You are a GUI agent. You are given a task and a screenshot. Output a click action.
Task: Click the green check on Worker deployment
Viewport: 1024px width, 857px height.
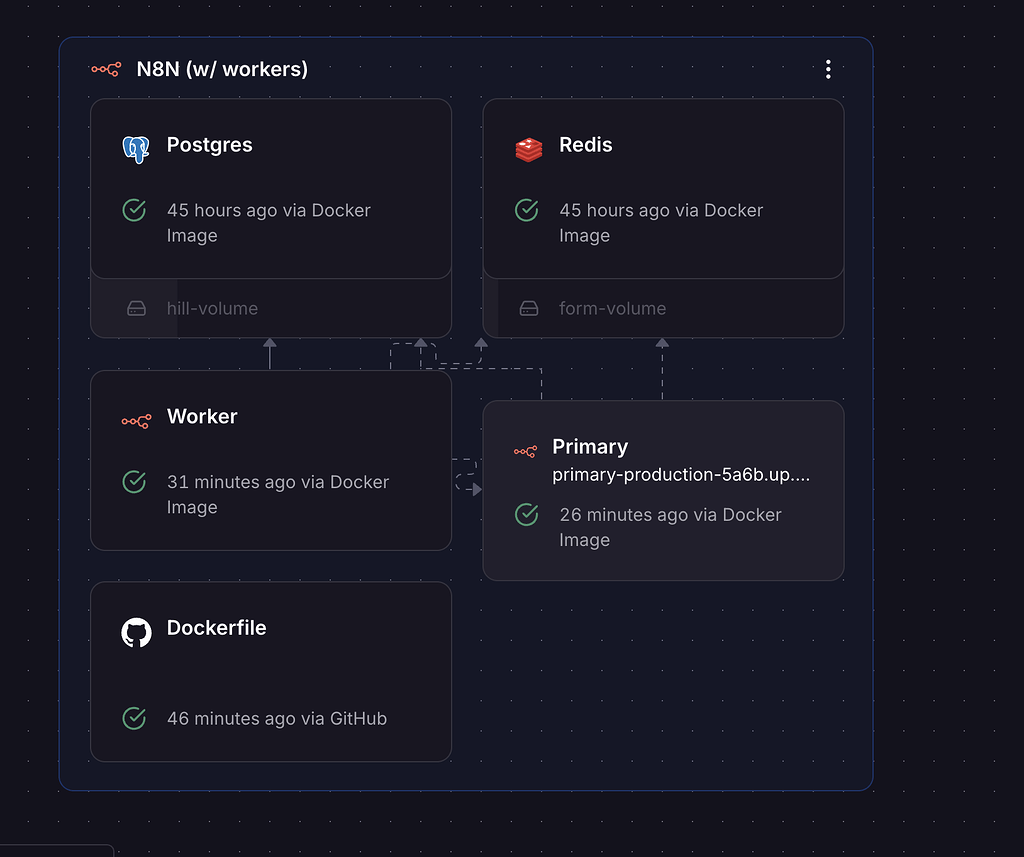point(134,482)
